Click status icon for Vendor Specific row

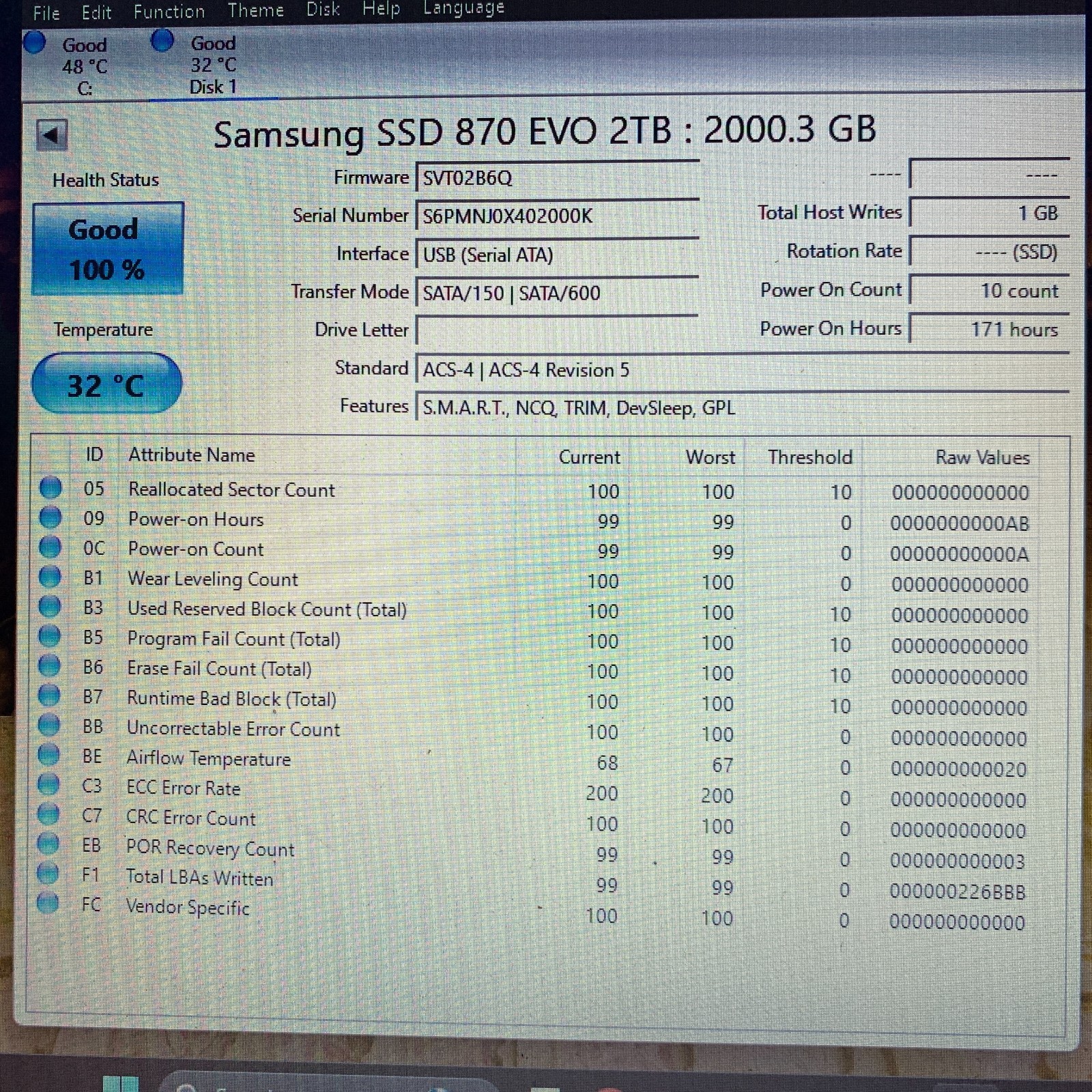48,902
